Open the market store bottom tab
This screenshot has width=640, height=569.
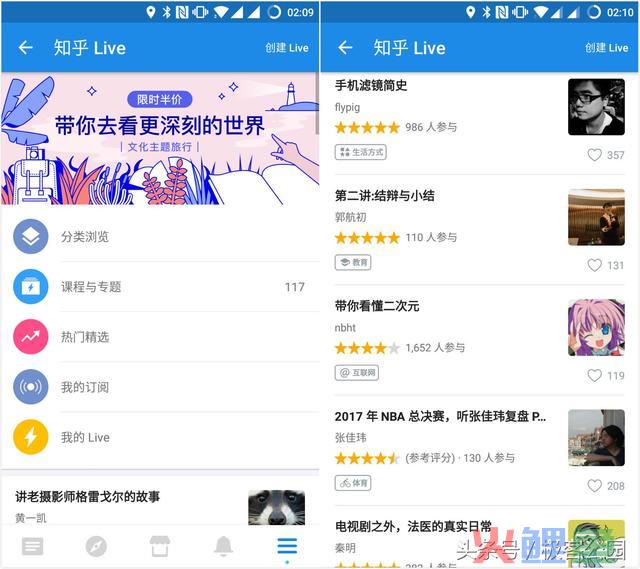pyautogui.click(x=160, y=546)
